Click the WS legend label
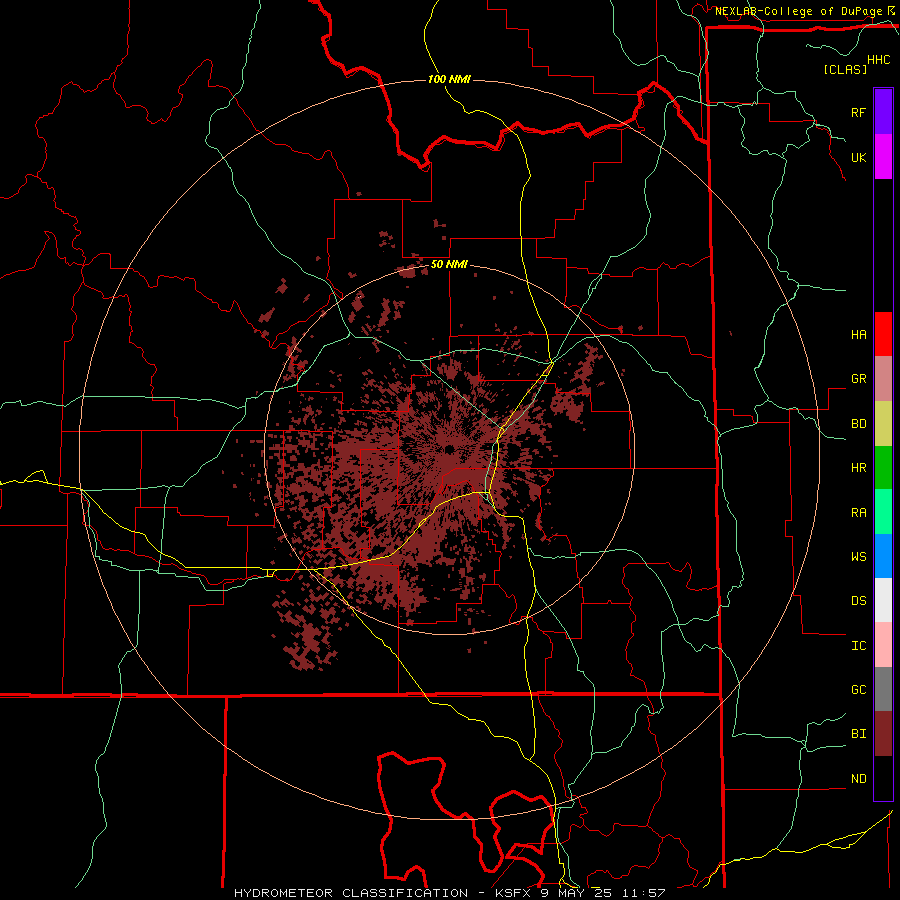This screenshot has height=900, width=900. tap(858, 557)
